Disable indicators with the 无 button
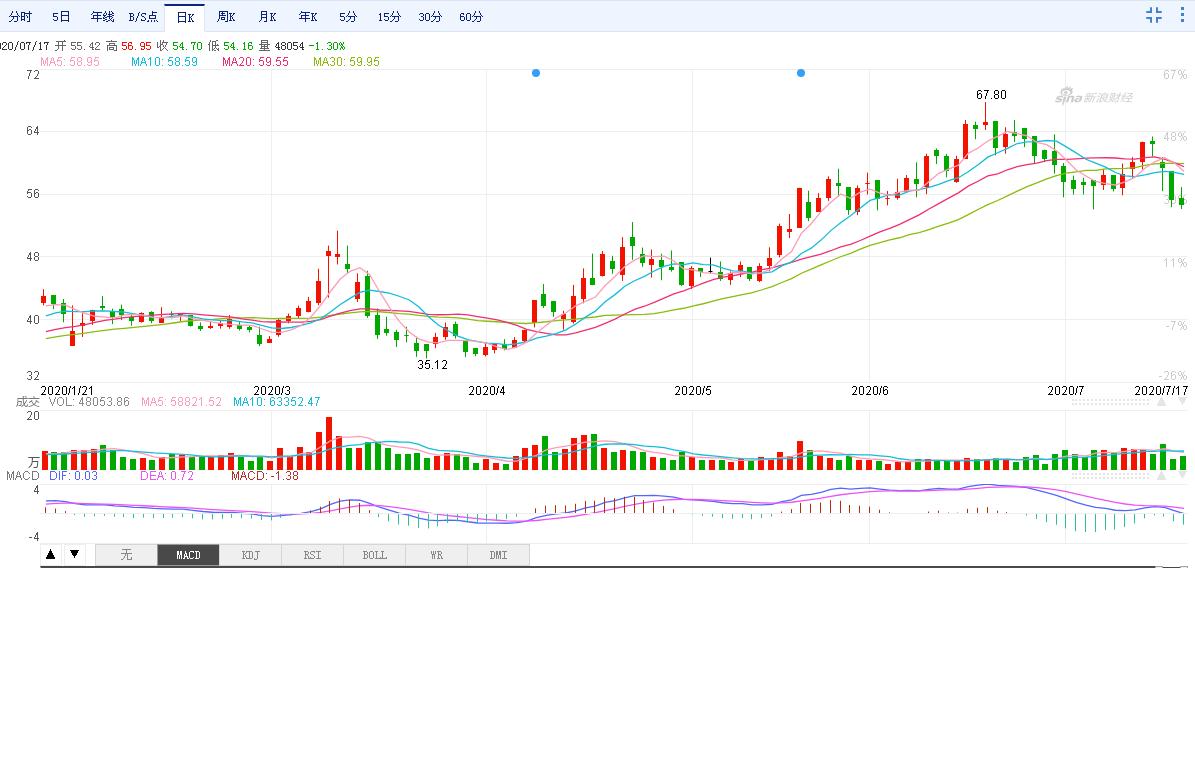 click(126, 555)
